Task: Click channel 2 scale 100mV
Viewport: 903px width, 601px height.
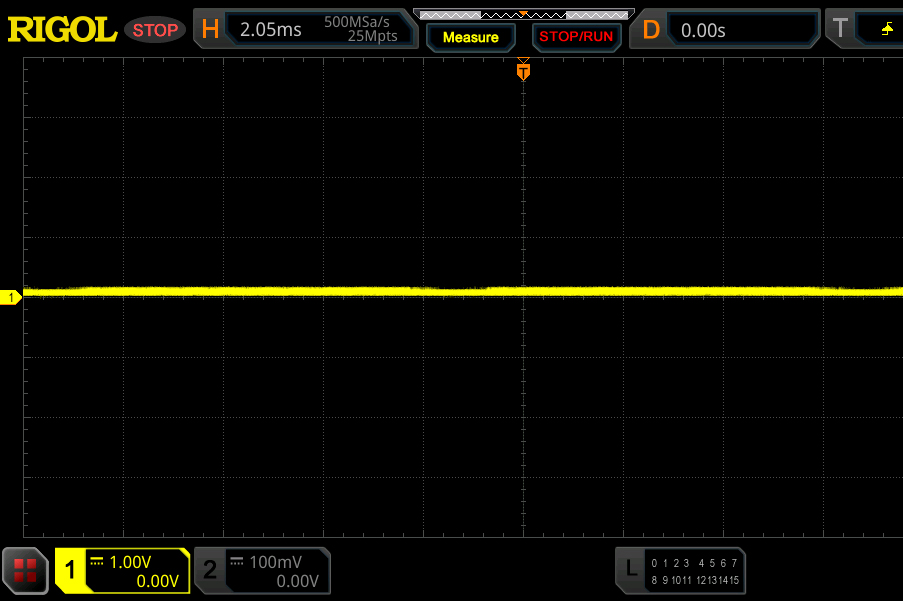Action: (x=275, y=562)
